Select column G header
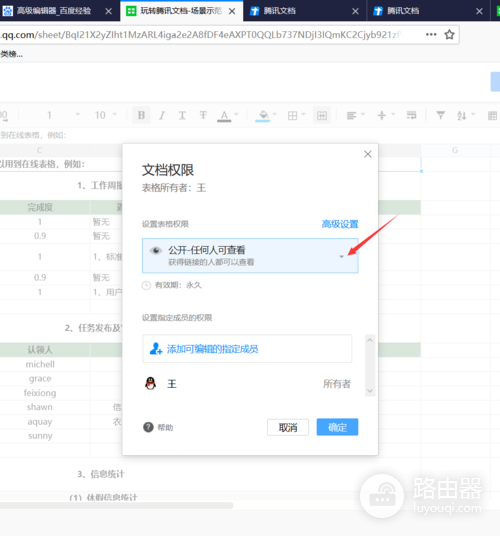Viewport: 500px width, 536px height. (x=455, y=150)
